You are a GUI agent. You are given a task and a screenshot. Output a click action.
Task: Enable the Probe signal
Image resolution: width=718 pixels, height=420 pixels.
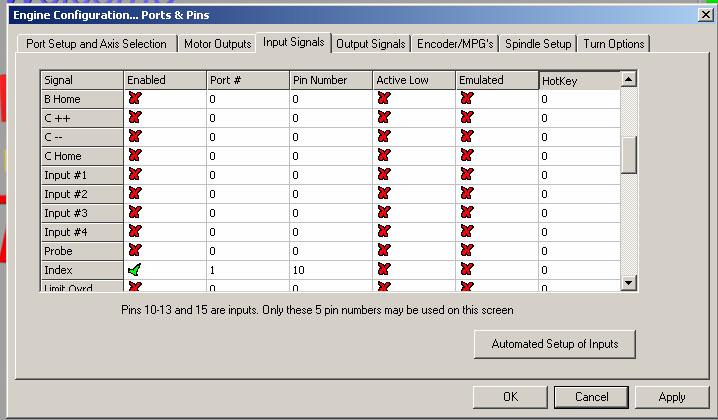click(135, 251)
